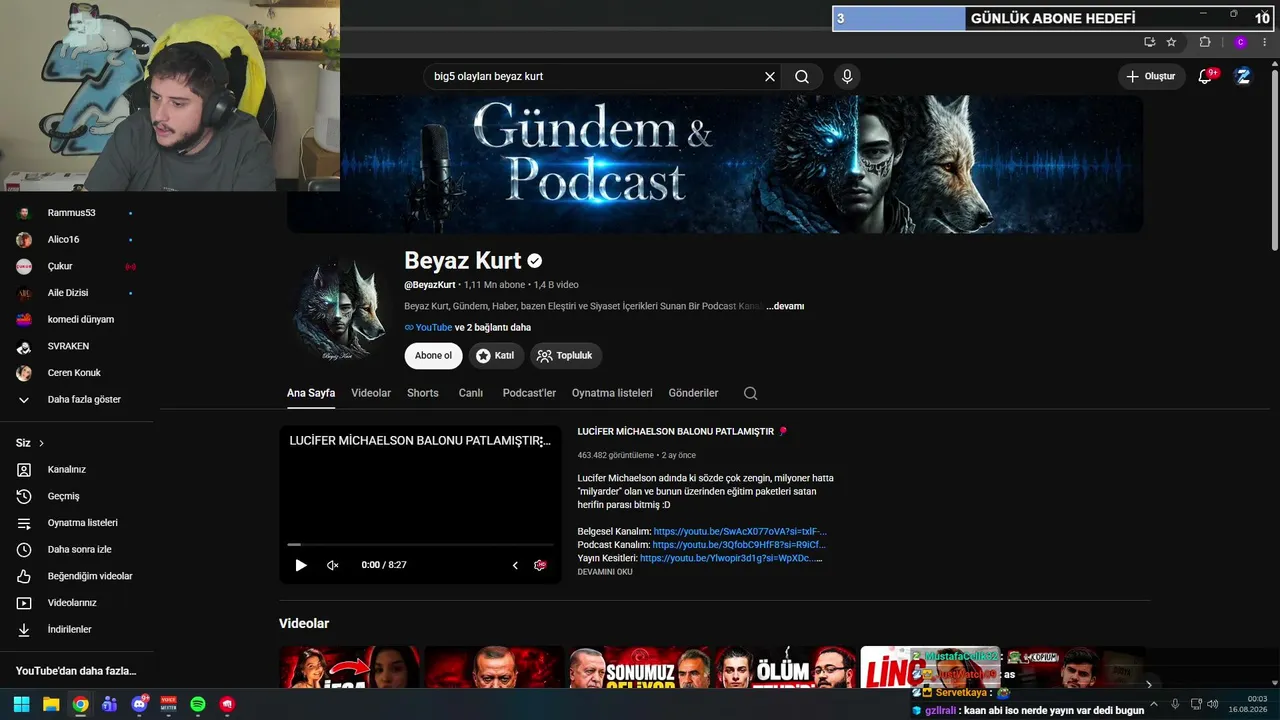1280x720 pixels.
Task: Open Discord from the taskbar
Action: 139,704
